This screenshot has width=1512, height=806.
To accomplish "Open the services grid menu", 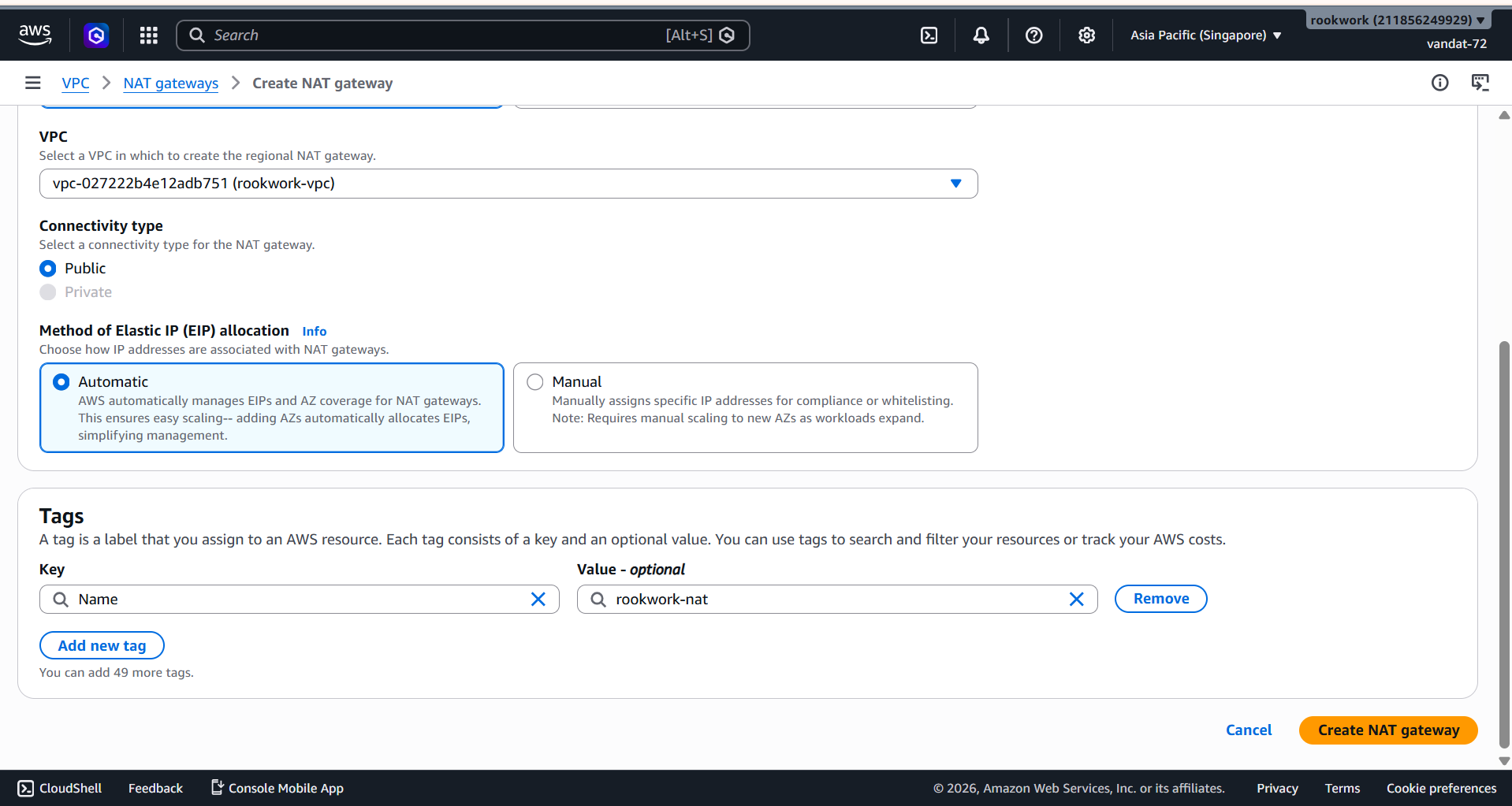I will (x=149, y=35).
